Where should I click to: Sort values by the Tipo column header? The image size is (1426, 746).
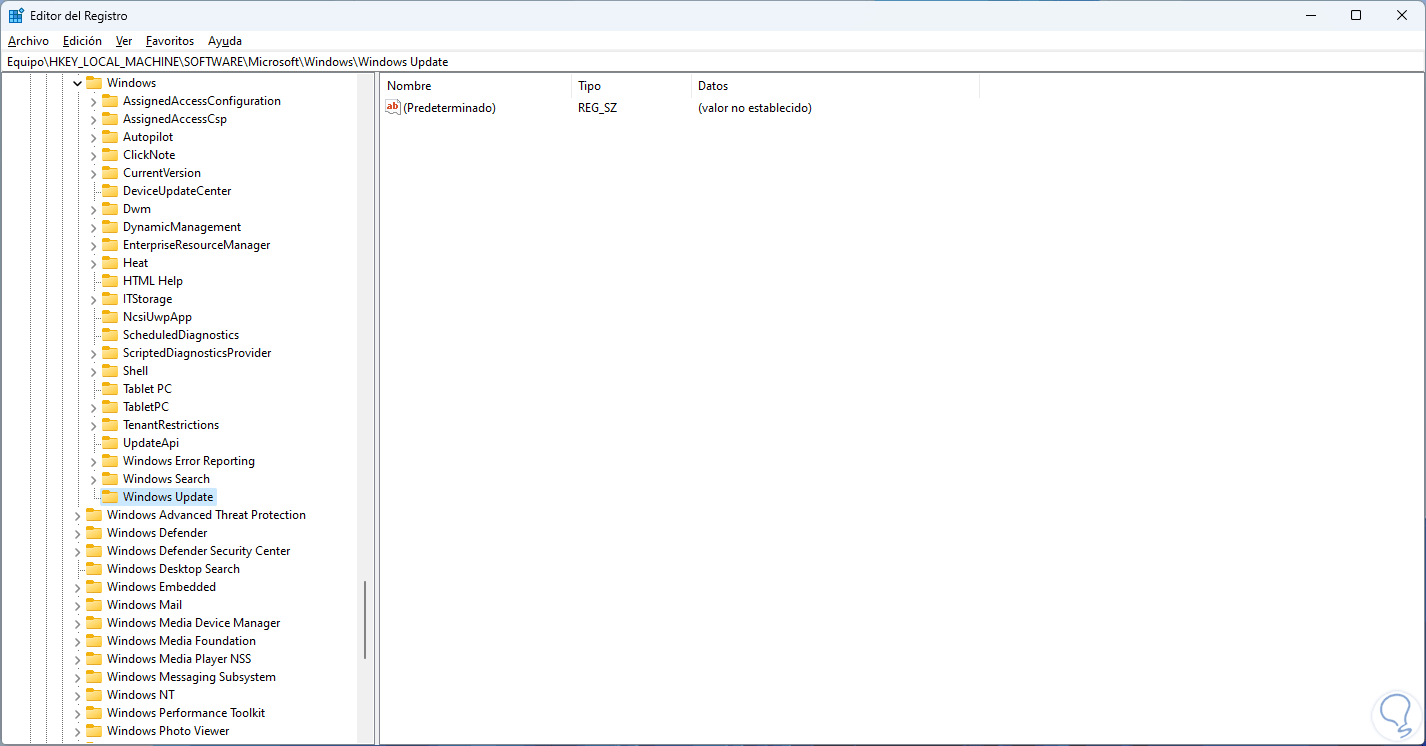click(x=631, y=86)
